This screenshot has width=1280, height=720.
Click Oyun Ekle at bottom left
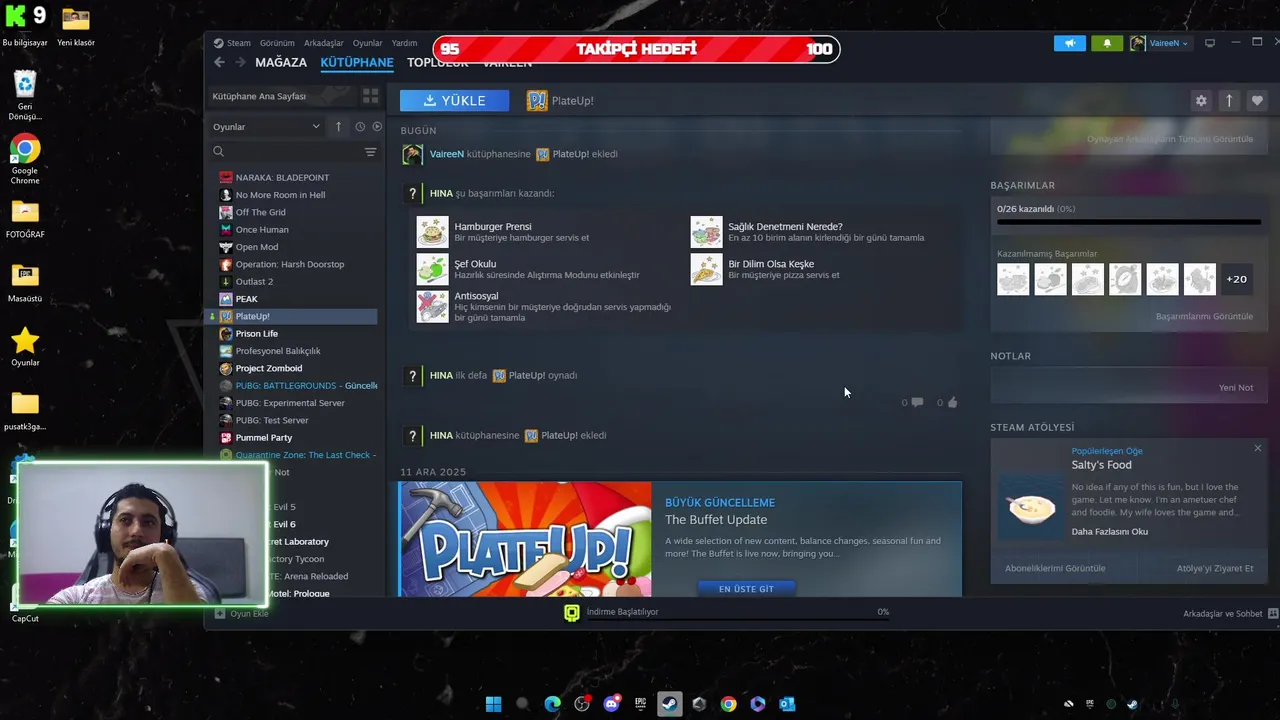tap(242, 614)
